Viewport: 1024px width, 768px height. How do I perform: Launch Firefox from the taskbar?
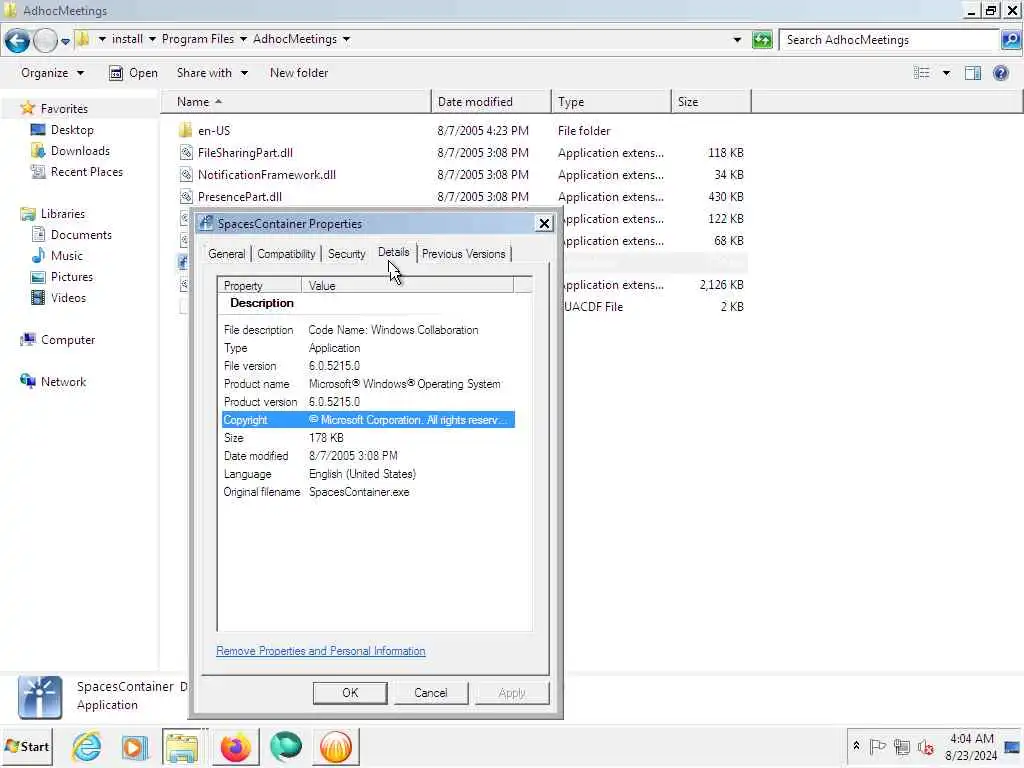tap(236, 747)
